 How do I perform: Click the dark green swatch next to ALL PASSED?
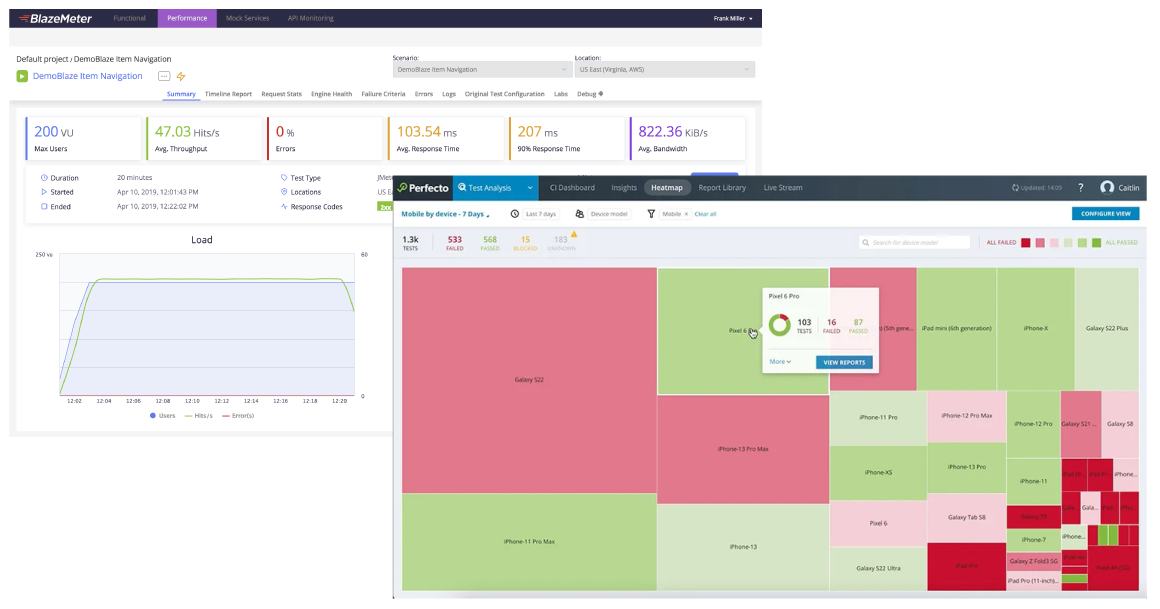tap(1096, 243)
